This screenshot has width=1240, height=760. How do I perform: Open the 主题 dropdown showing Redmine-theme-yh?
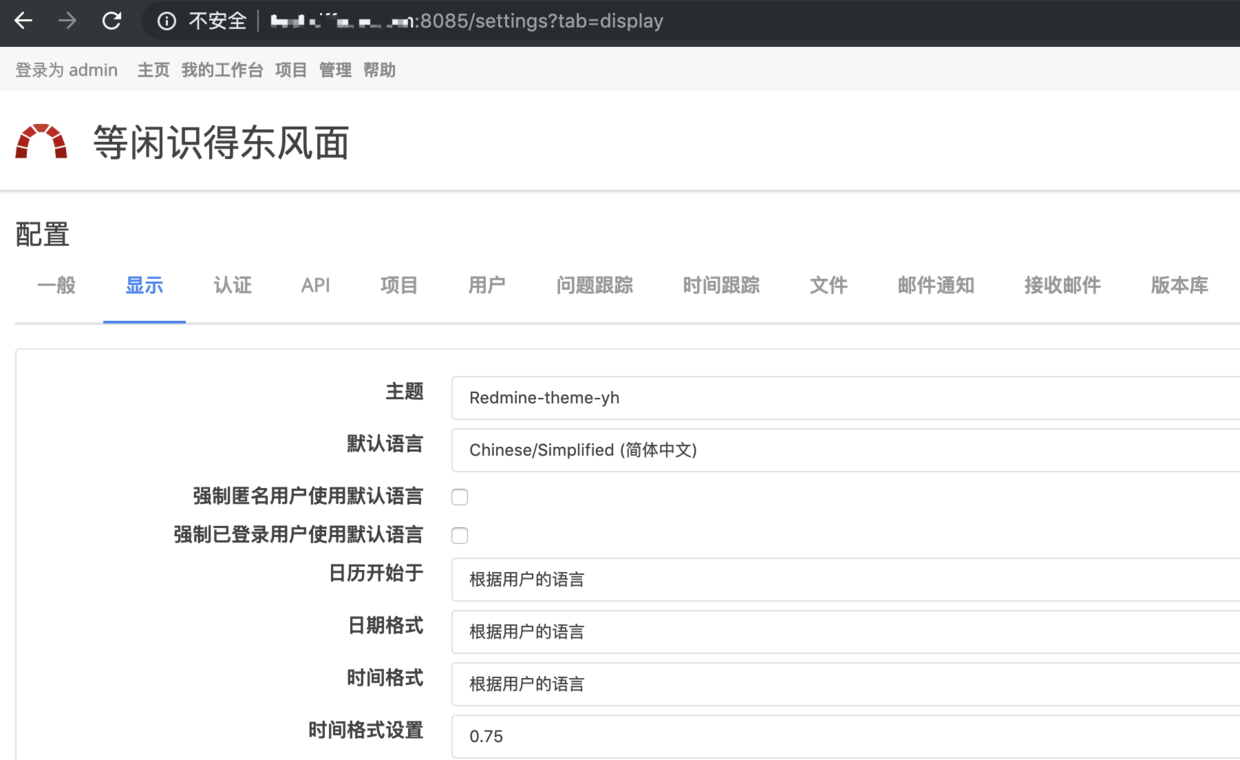click(845, 397)
